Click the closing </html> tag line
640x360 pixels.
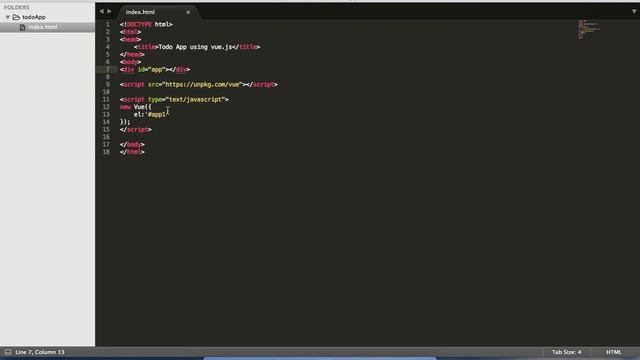[132, 152]
